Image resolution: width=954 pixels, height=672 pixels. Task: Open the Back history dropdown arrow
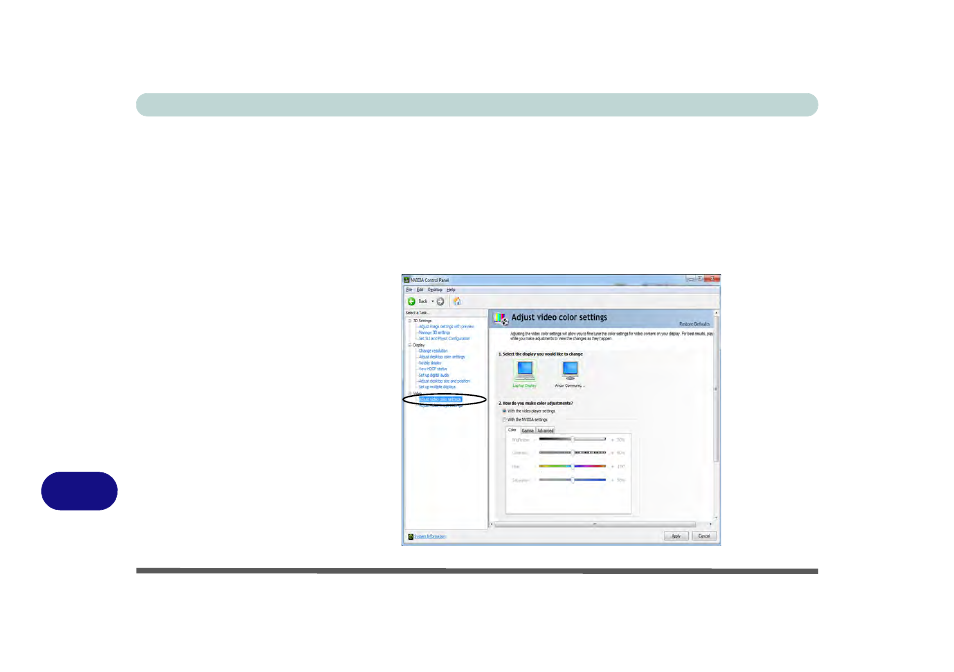[433, 302]
